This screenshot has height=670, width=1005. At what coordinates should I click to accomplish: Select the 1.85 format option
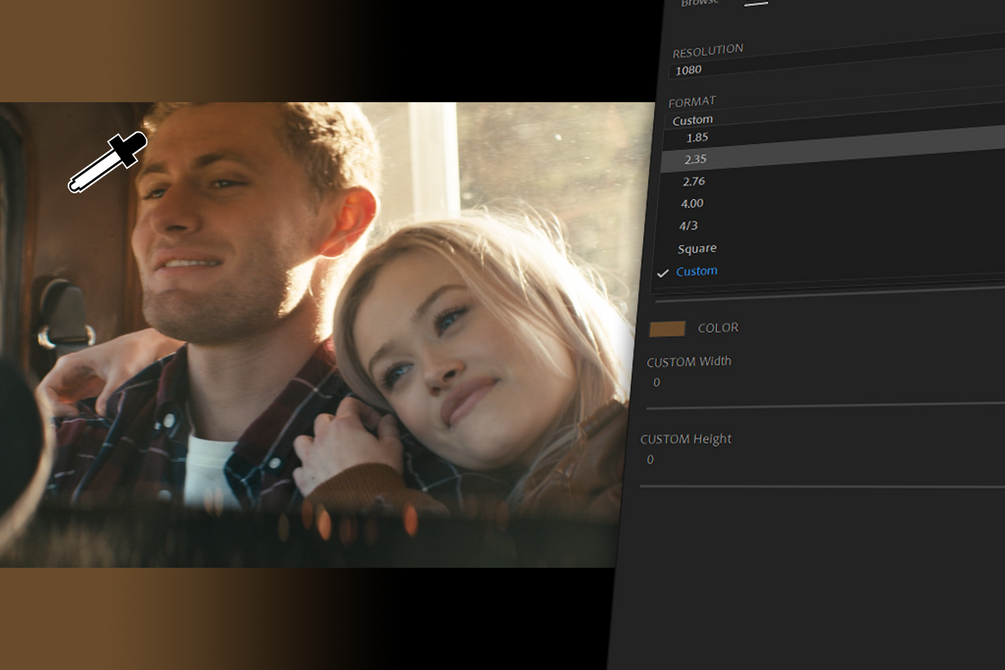[x=697, y=137]
